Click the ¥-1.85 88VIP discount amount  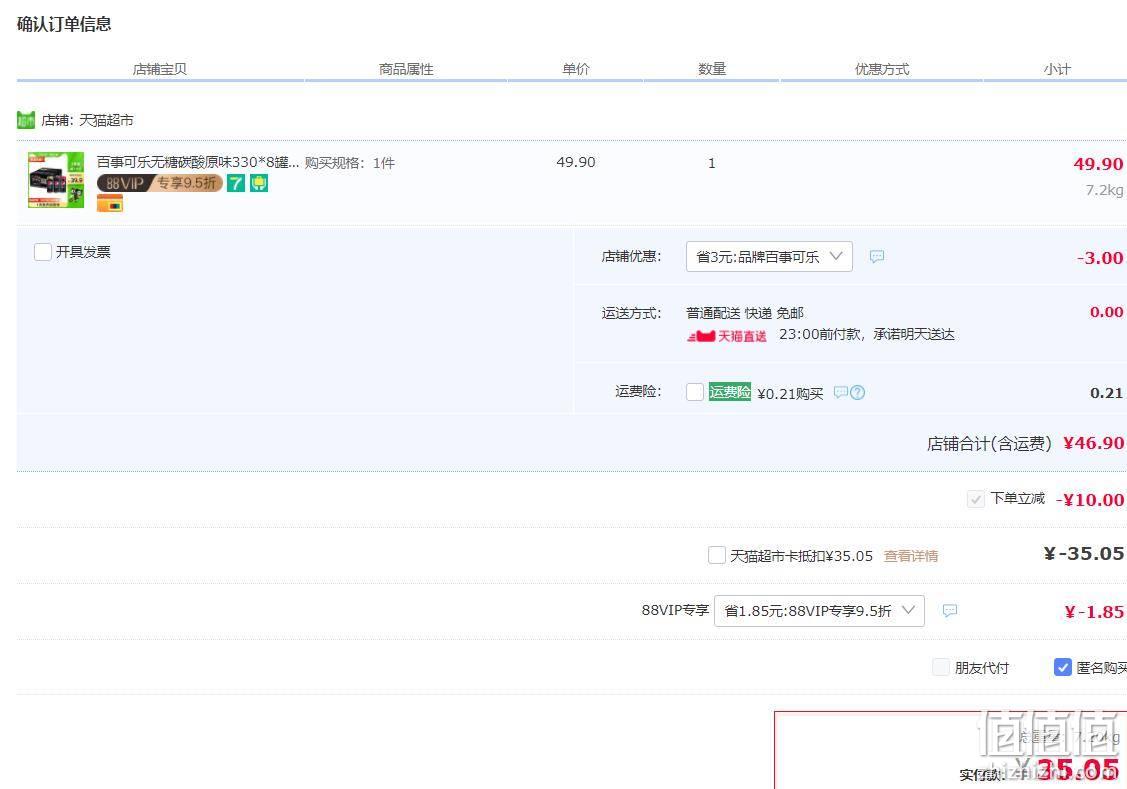(x=1094, y=612)
